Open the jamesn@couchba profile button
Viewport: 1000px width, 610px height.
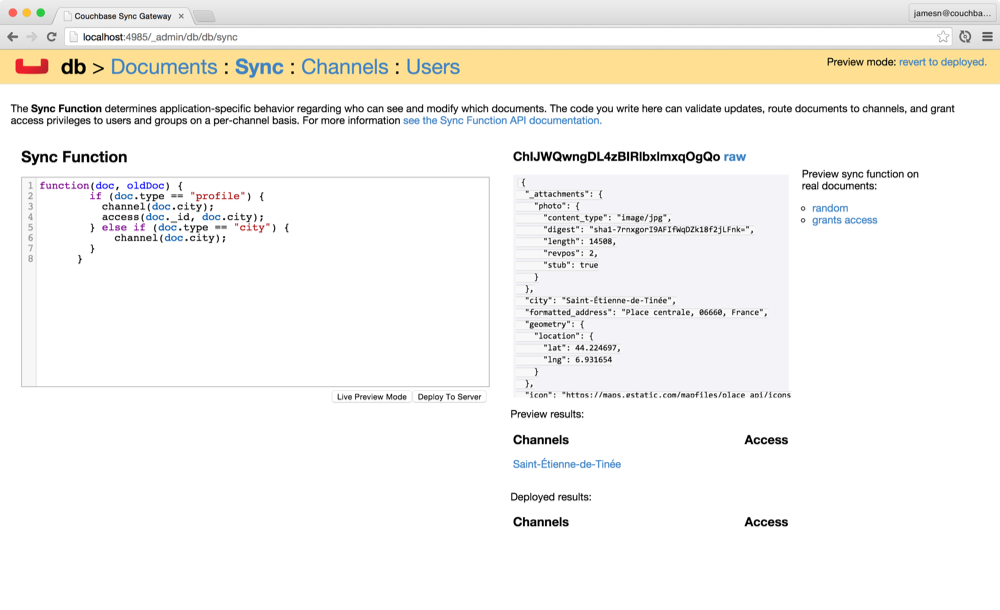(x=952, y=13)
